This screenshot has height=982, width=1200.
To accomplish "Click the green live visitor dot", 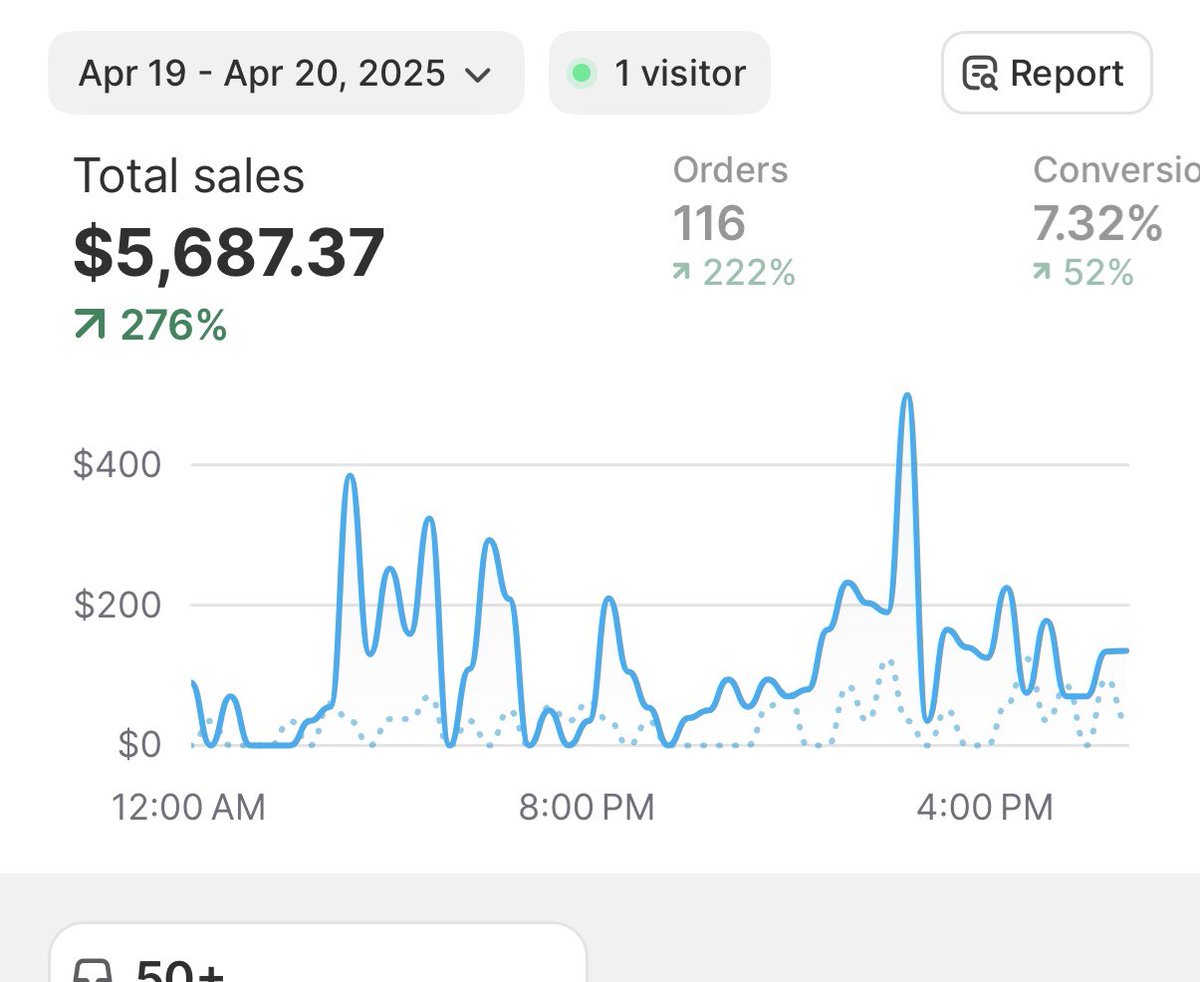I will coord(582,73).
